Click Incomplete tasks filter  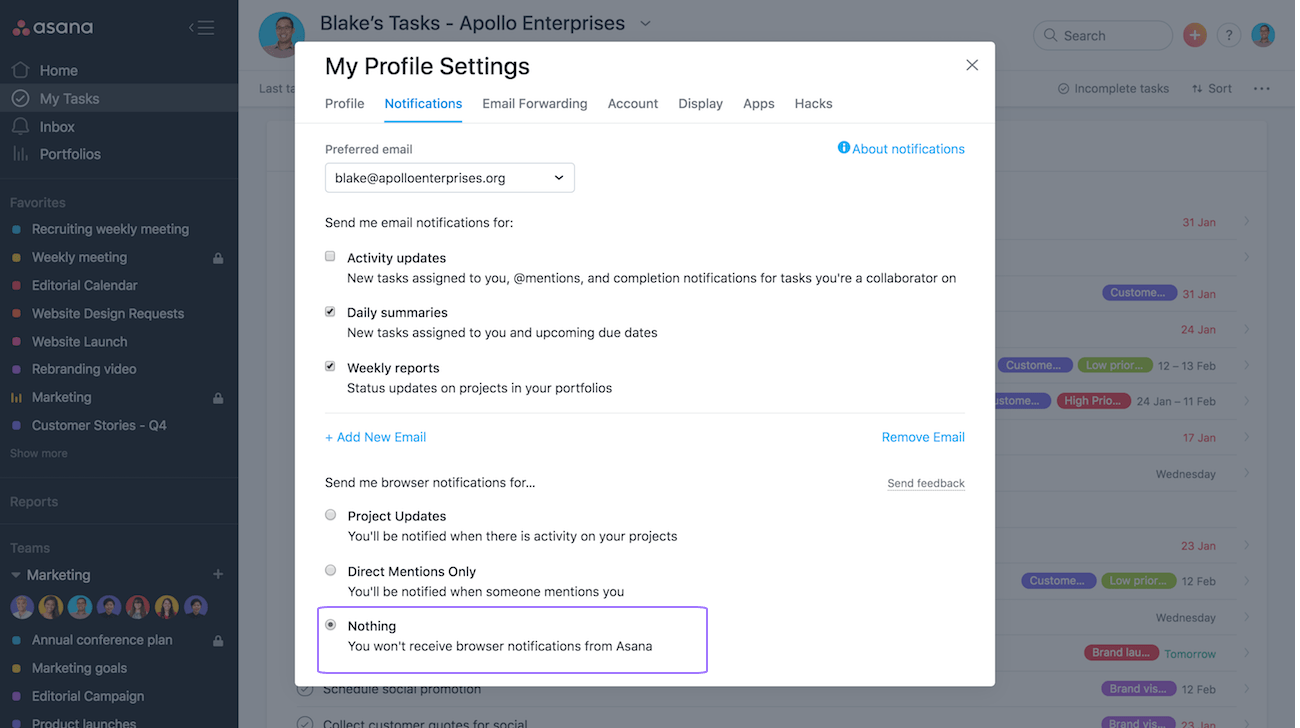pos(1113,89)
